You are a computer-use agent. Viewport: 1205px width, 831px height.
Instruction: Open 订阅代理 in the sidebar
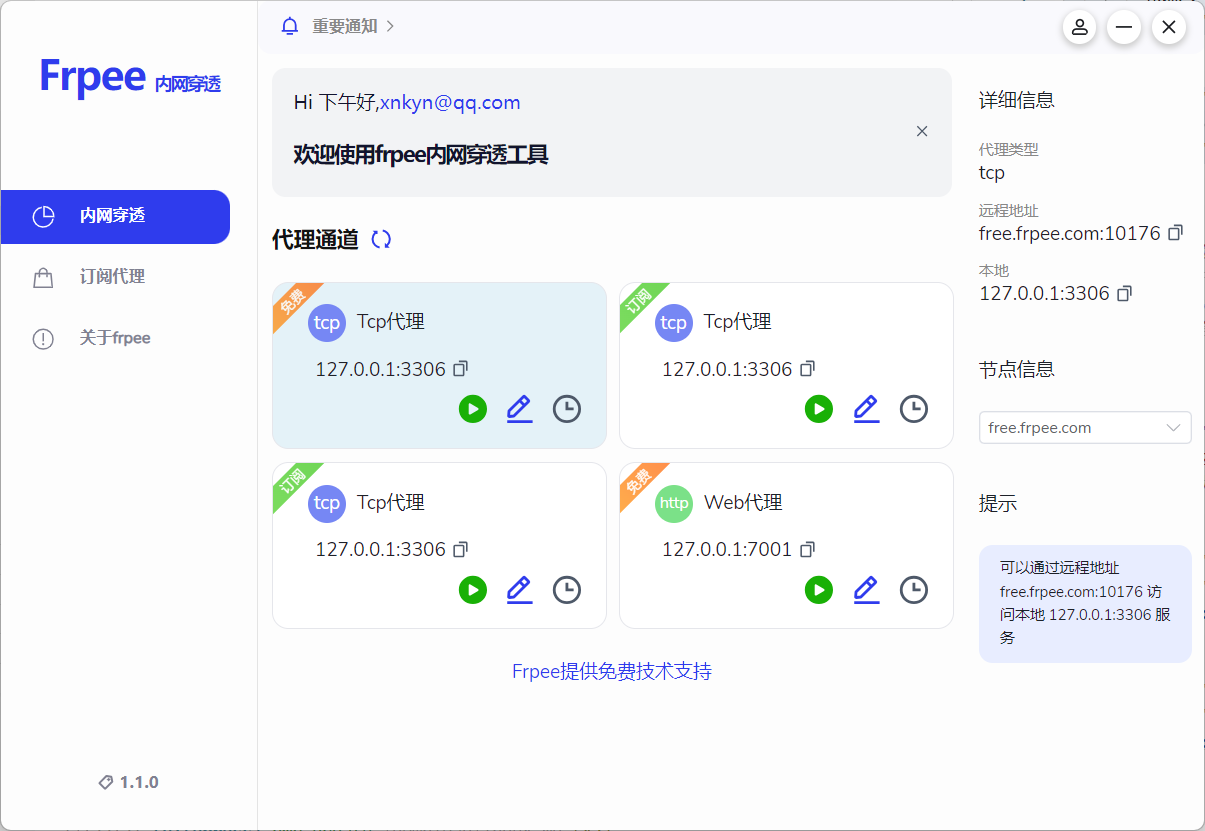(x=115, y=277)
